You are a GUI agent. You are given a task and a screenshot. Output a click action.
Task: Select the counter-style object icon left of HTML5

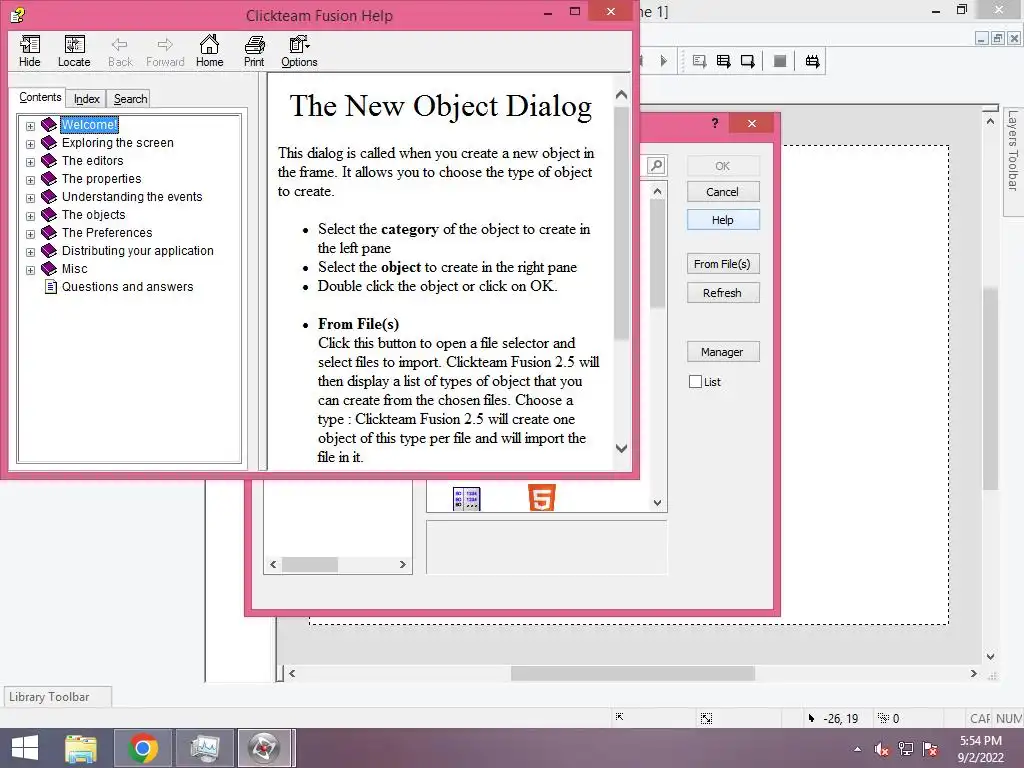(x=466, y=499)
